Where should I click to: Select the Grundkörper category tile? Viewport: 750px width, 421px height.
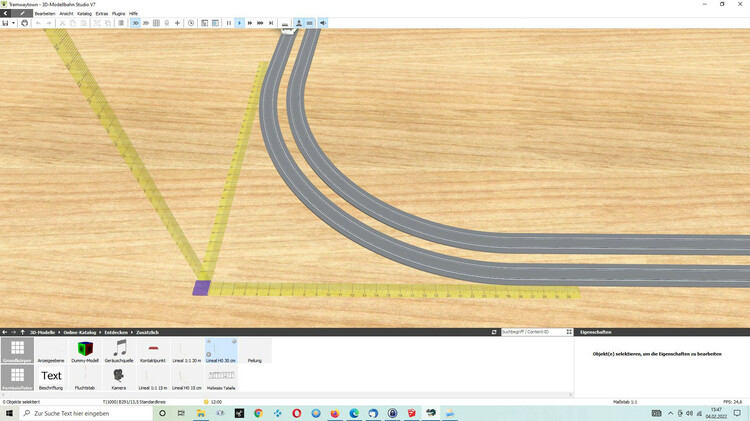click(x=18, y=351)
